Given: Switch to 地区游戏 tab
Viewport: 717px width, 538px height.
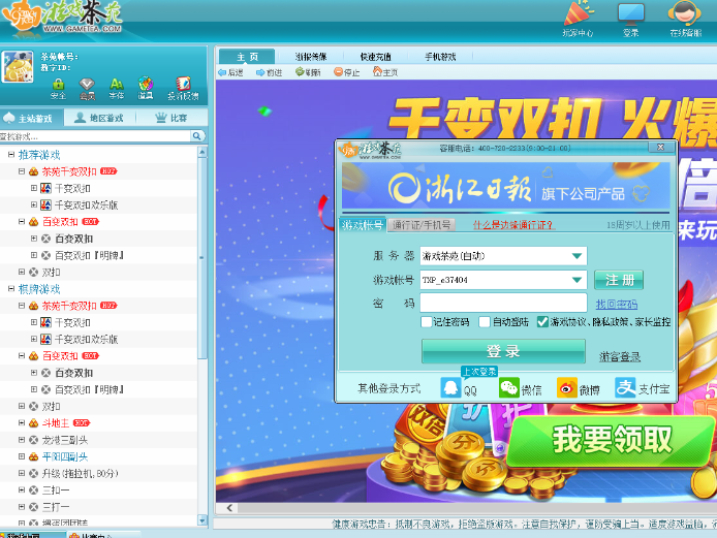Looking at the screenshot, I should click(100, 118).
